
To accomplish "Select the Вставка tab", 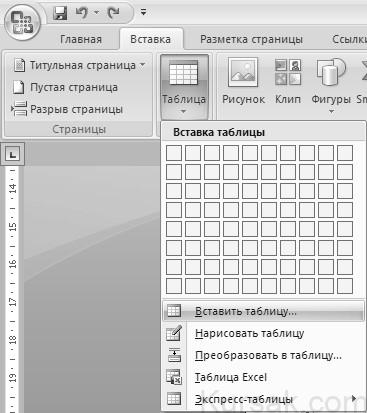I will point(150,39).
